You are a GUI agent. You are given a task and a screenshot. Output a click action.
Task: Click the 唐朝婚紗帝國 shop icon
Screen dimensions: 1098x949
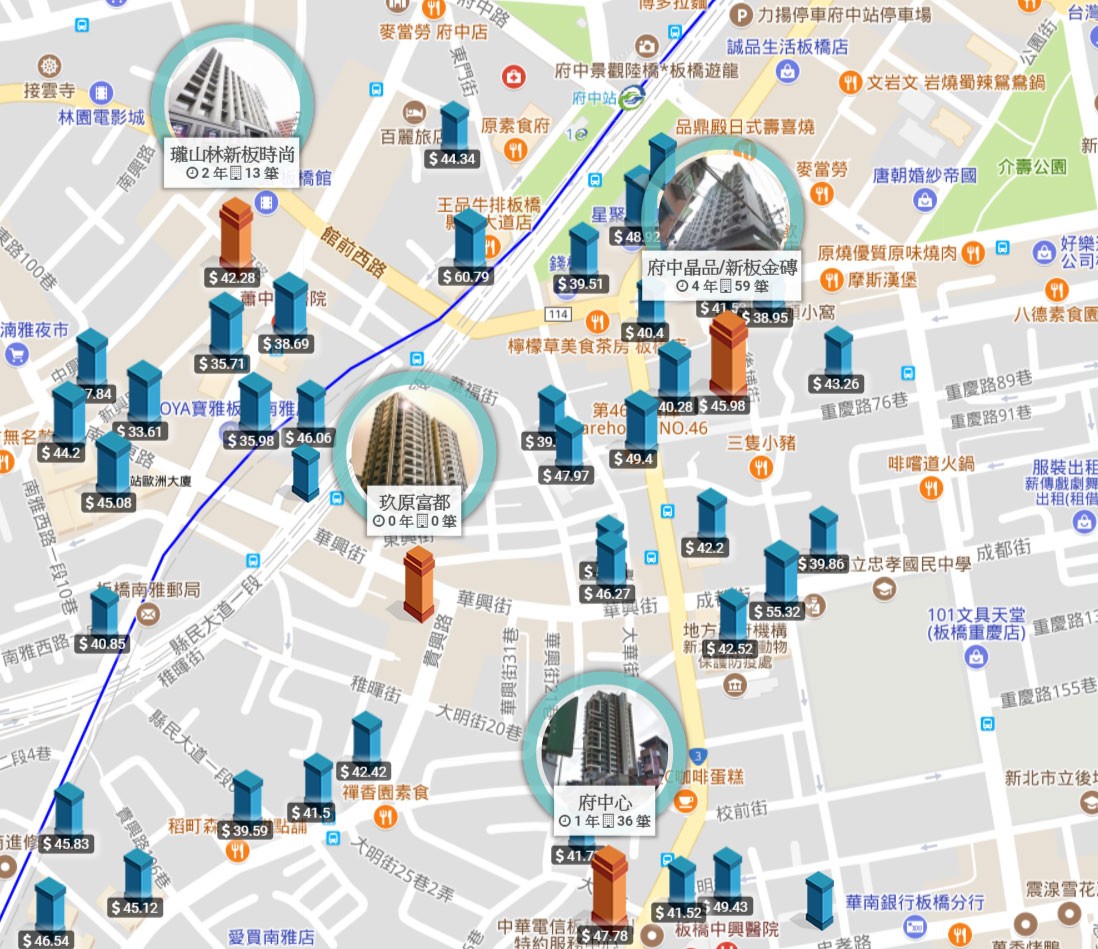(x=924, y=200)
